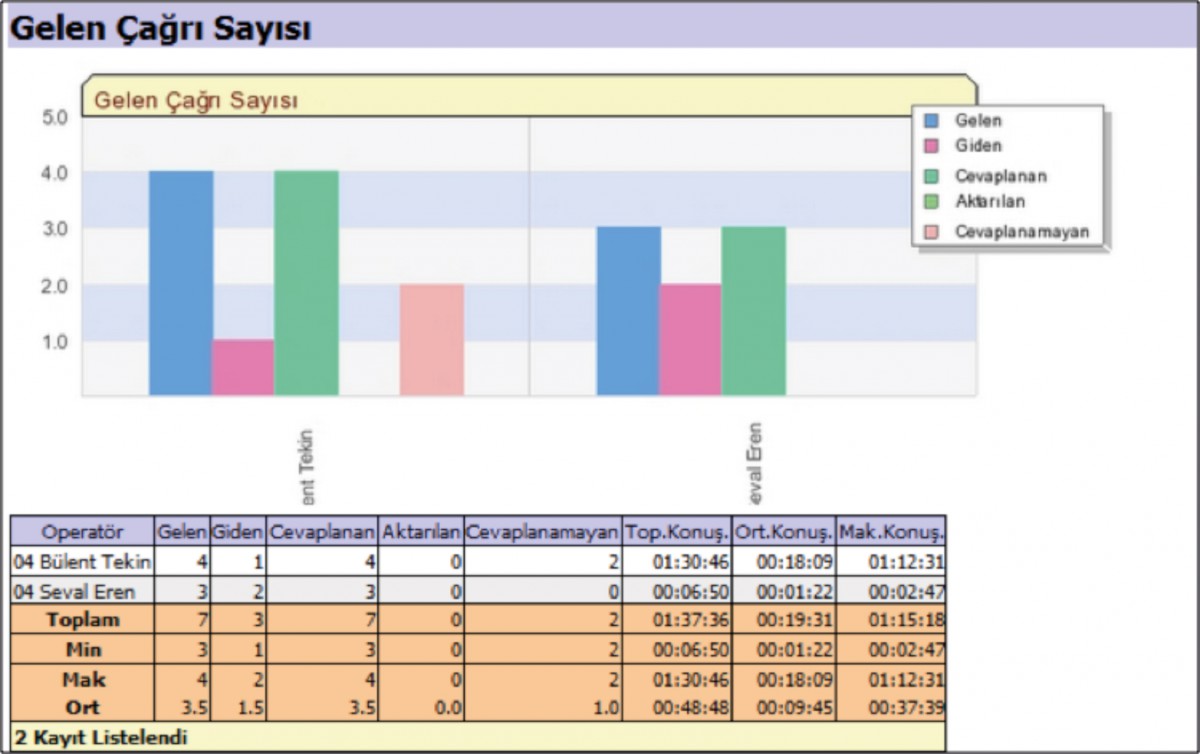1200x754 pixels.
Task: Select Seval Eren's blue Gelen bar
Action: tap(629, 311)
